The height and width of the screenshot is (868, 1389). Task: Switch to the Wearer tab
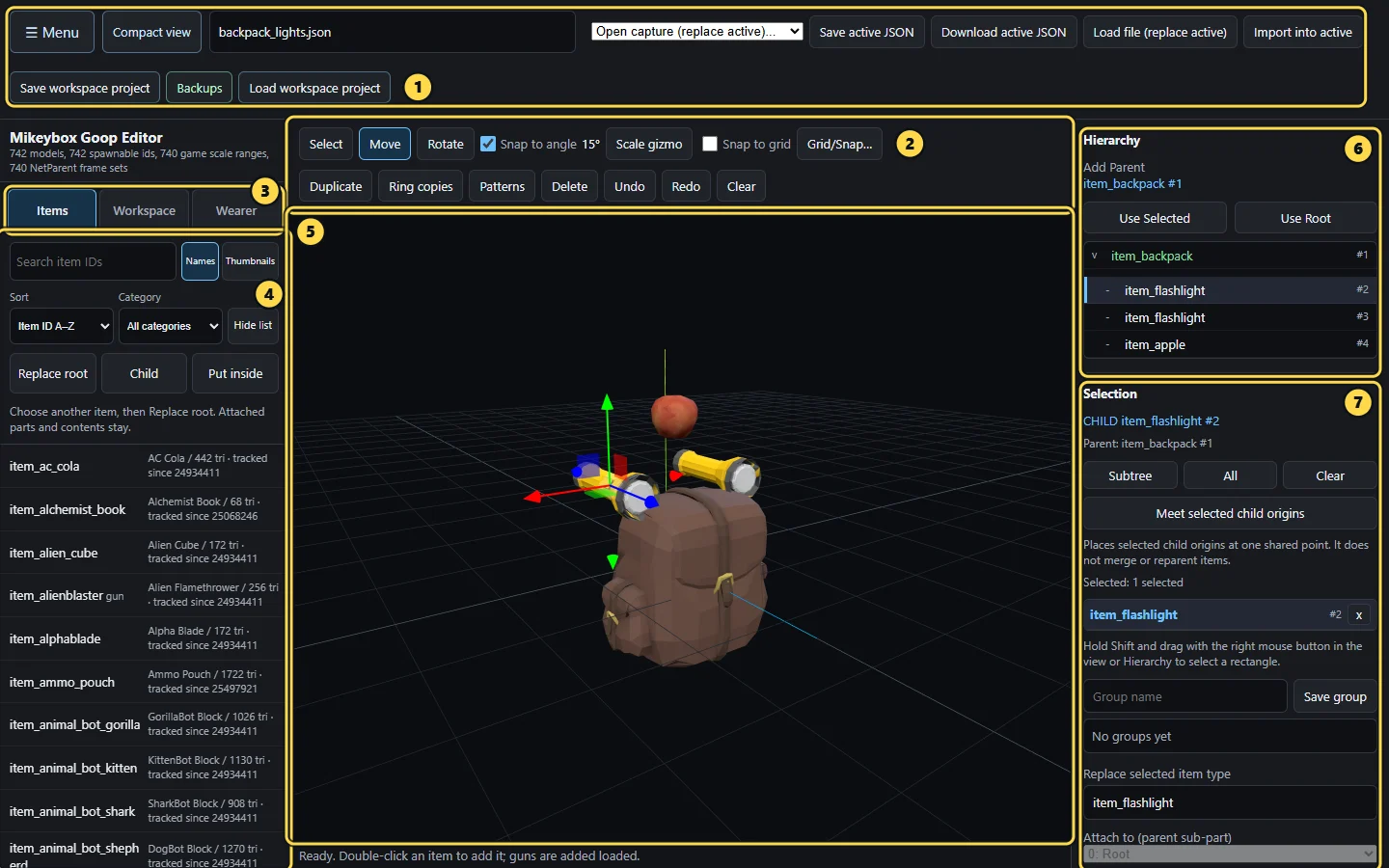(236, 210)
